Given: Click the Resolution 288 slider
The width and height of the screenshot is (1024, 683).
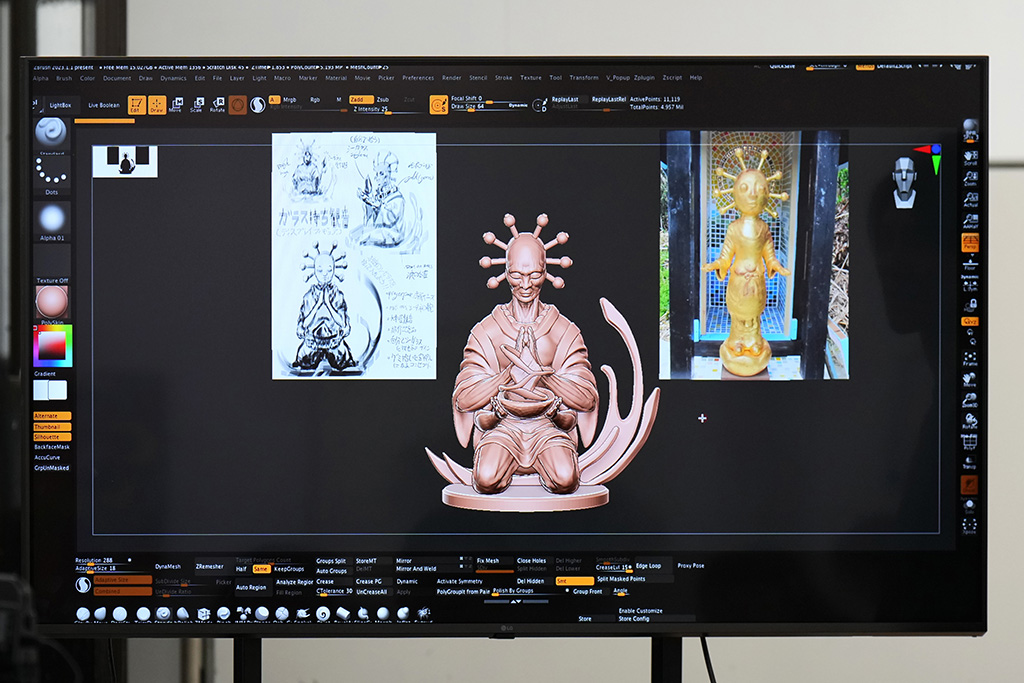Looking at the screenshot, I should (x=102, y=560).
